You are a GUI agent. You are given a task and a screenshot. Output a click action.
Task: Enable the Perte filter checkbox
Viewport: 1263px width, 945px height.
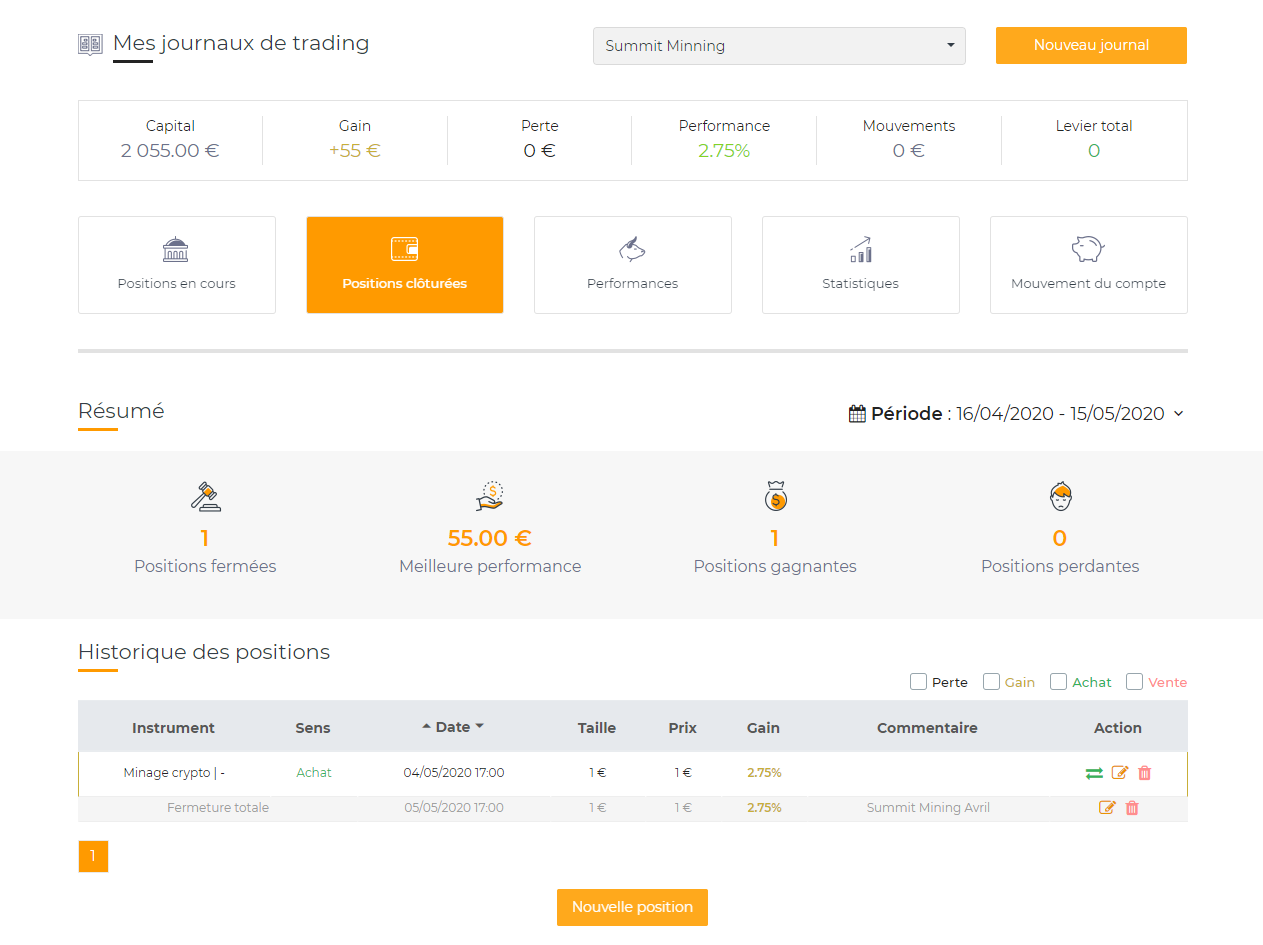tap(918, 681)
